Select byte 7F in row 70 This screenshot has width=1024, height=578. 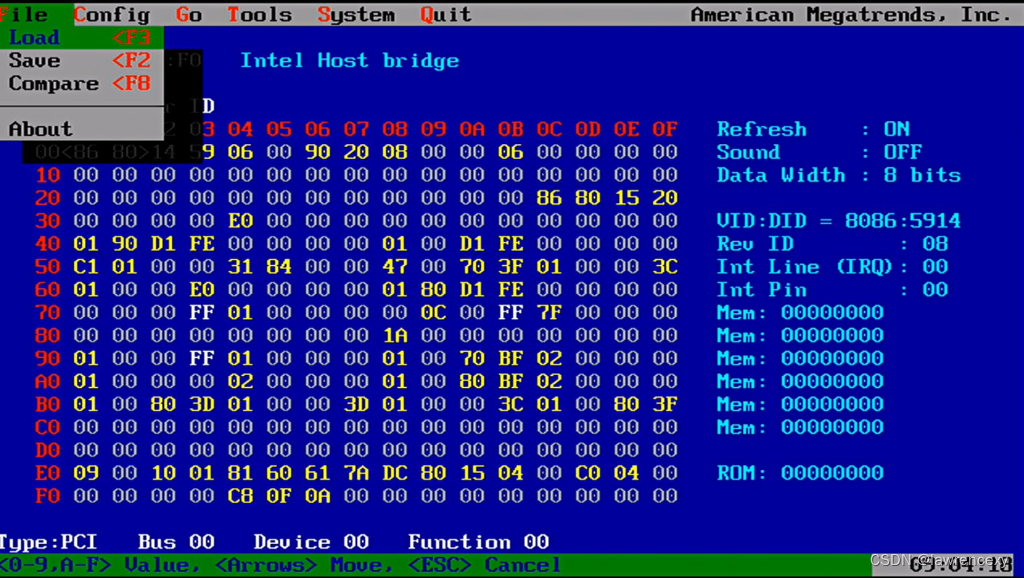pos(549,312)
